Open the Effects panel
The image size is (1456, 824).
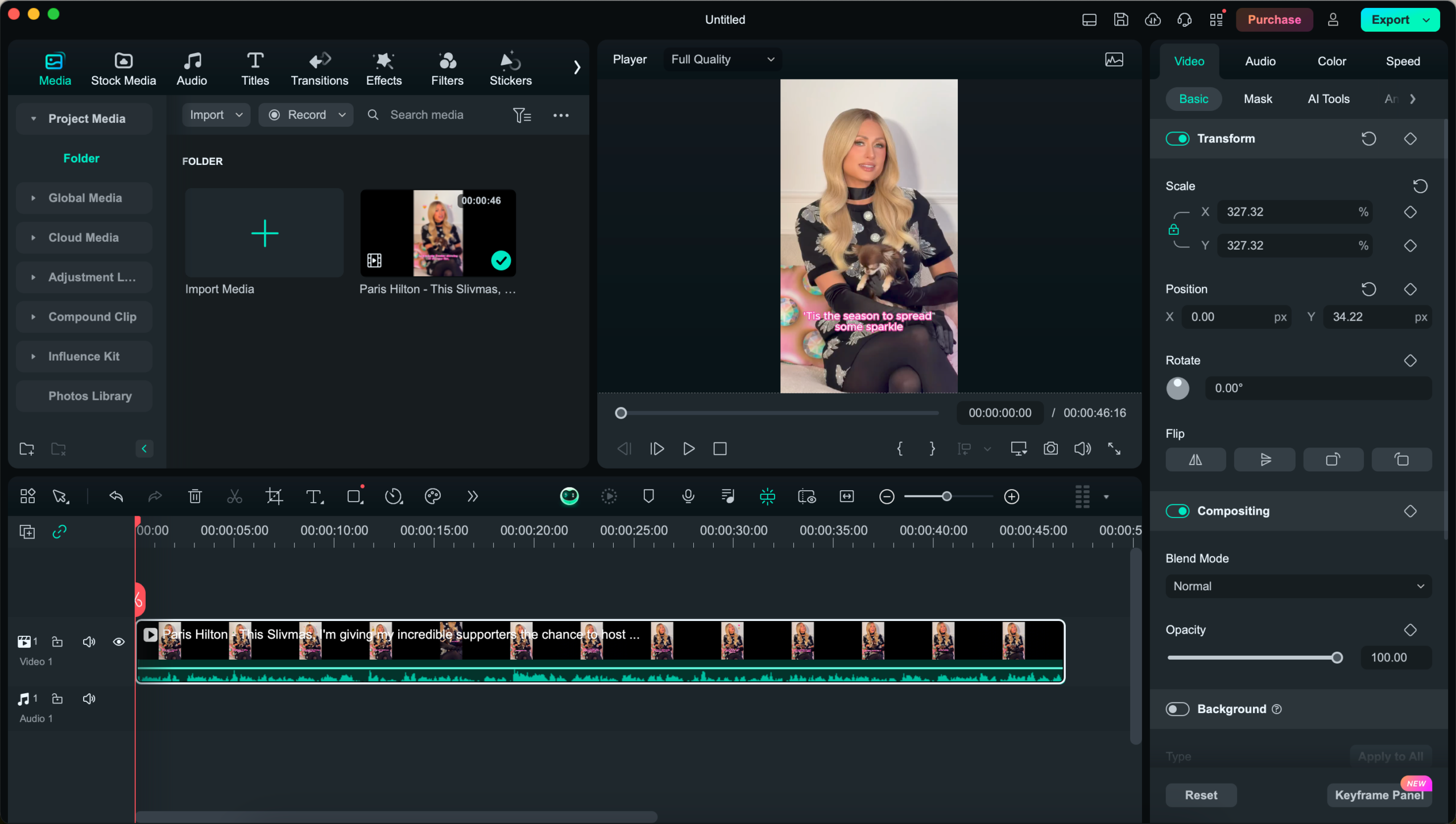(x=383, y=68)
